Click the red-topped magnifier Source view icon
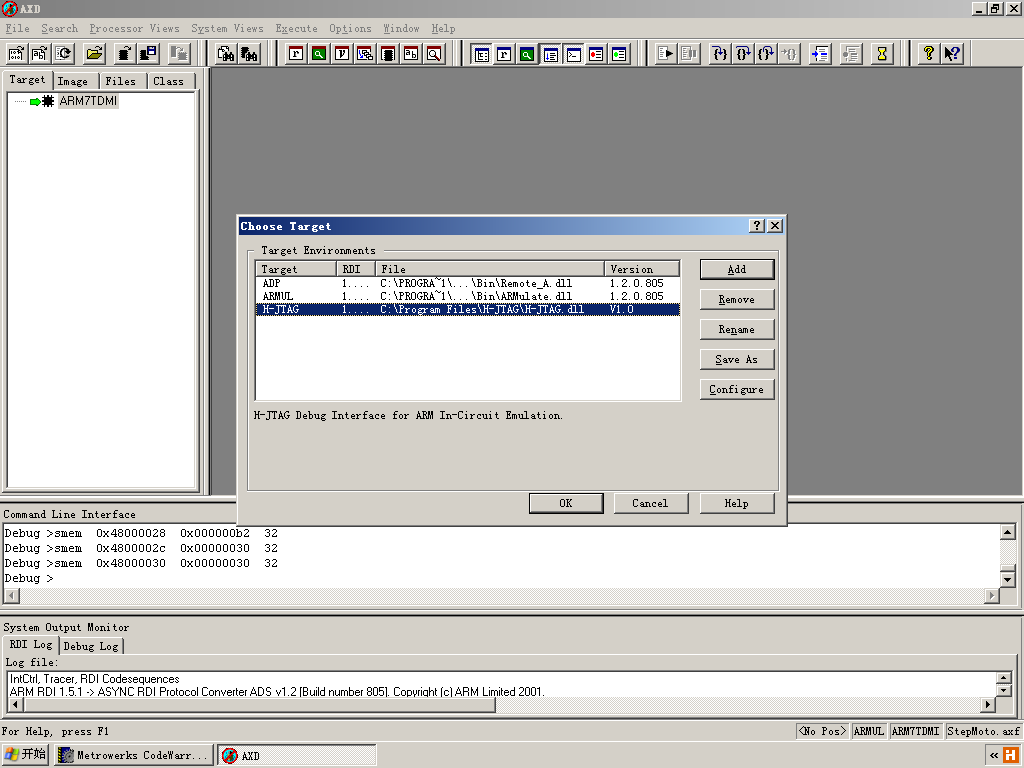 (434, 54)
